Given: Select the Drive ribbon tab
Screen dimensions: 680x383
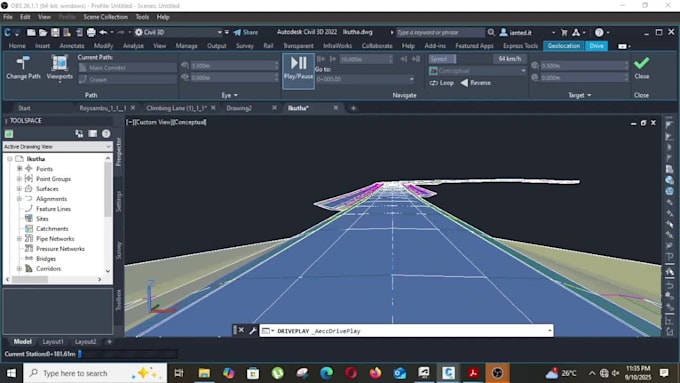Looking at the screenshot, I should (x=596, y=46).
